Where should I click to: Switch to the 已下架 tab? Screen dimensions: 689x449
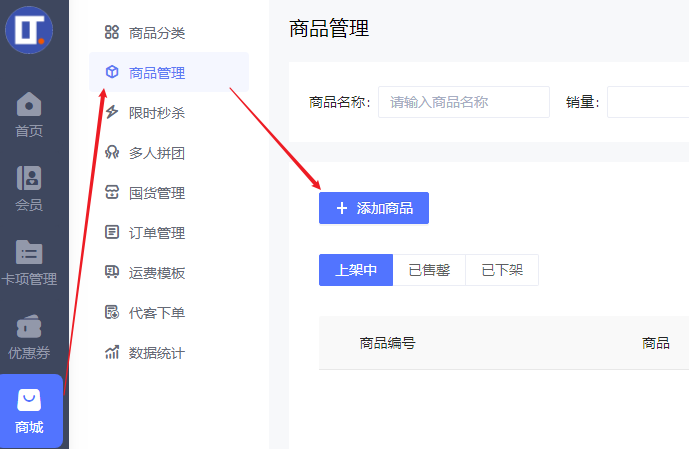pos(502,270)
